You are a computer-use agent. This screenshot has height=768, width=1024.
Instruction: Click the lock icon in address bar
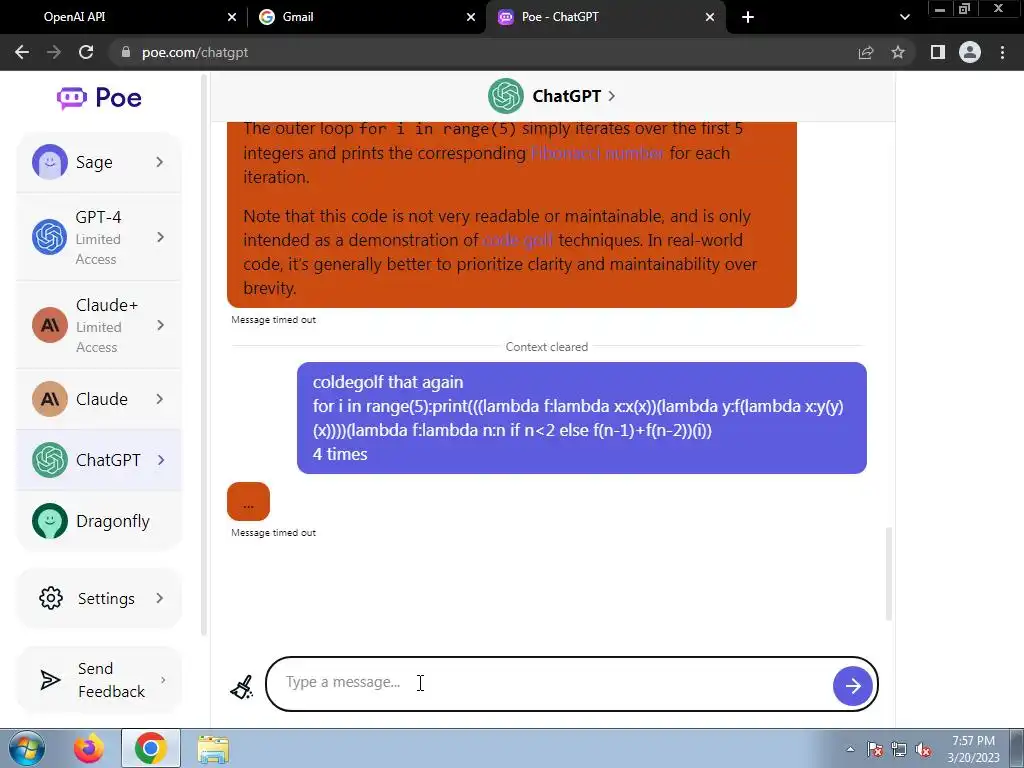point(126,52)
